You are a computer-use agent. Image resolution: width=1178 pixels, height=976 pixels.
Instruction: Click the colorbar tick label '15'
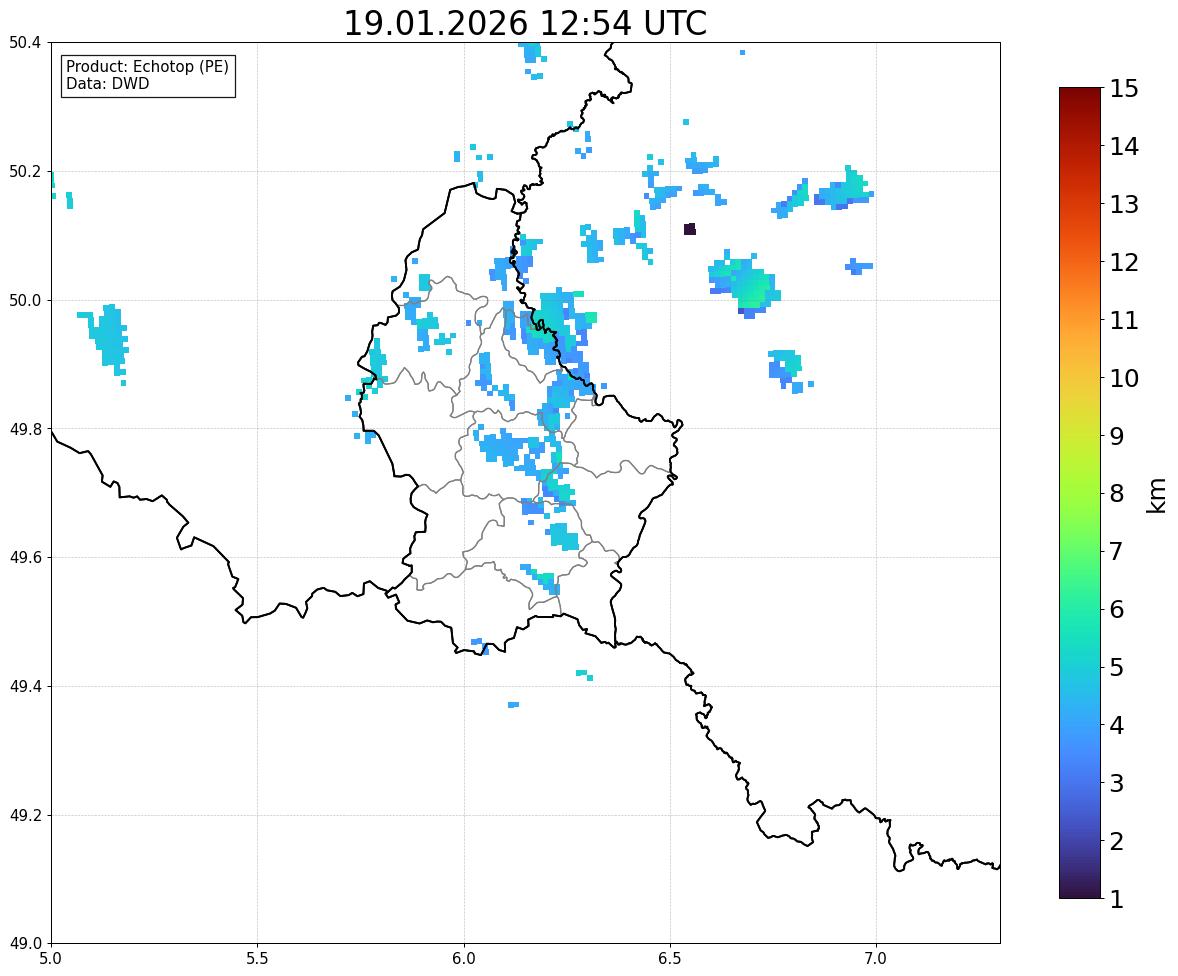pyautogui.click(x=1124, y=89)
